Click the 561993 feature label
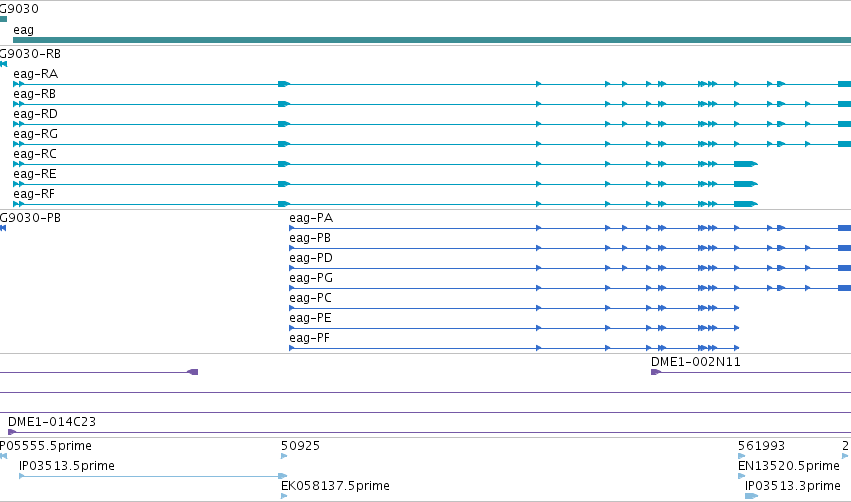 pos(761,446)
